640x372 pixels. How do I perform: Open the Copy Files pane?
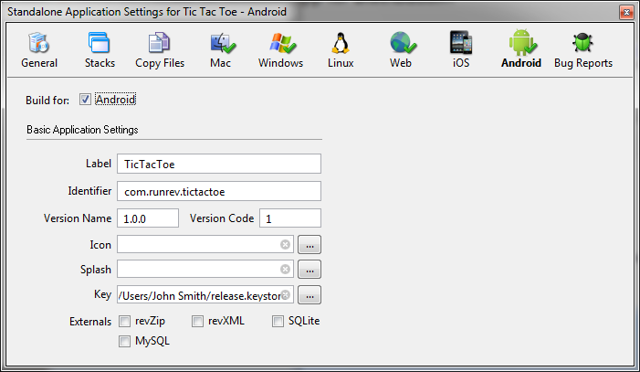pos(160,51)
